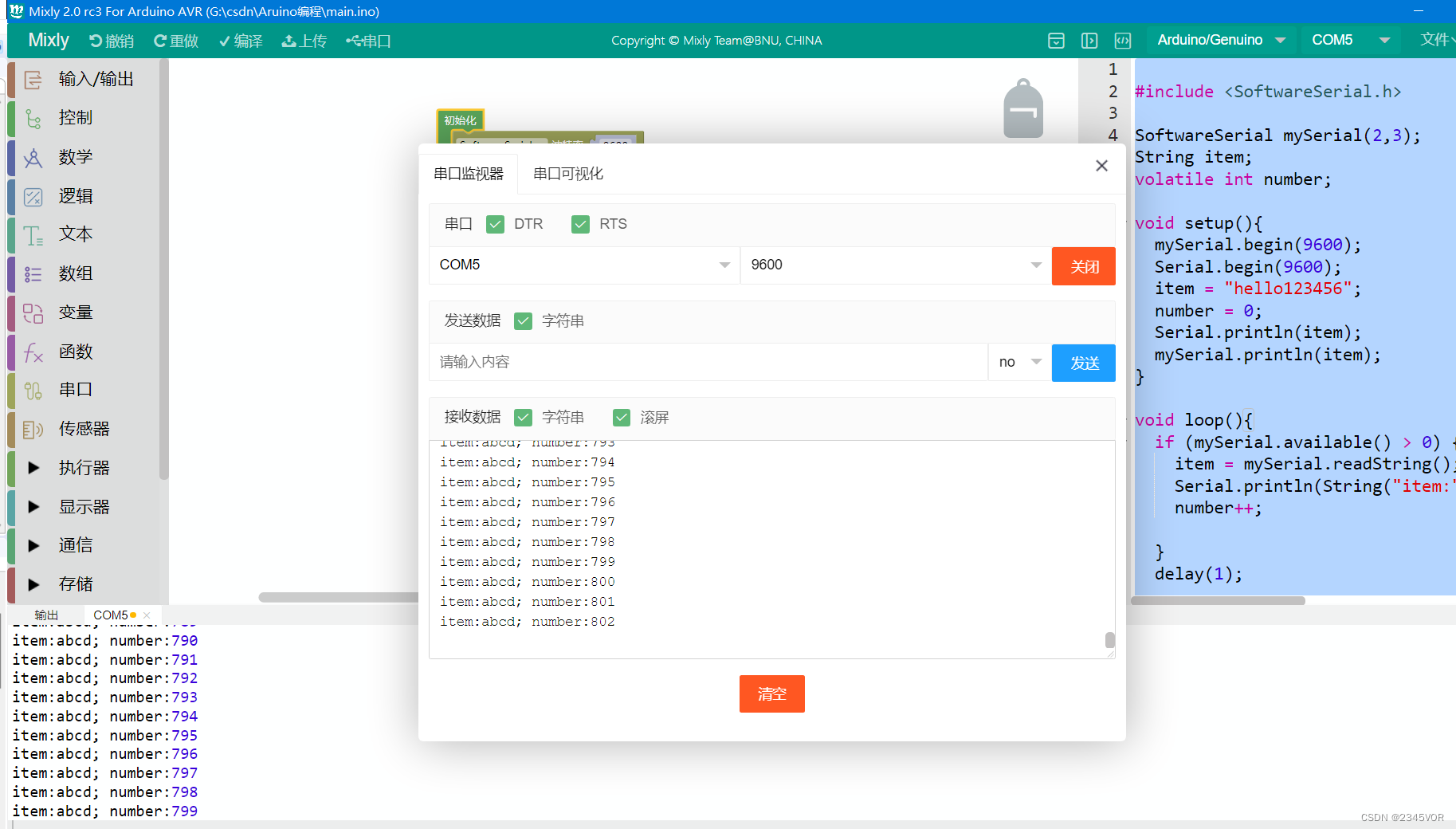Expand the 显示器 display category
The height and width of the screenshot is (829, 1456).
(33, 507)
